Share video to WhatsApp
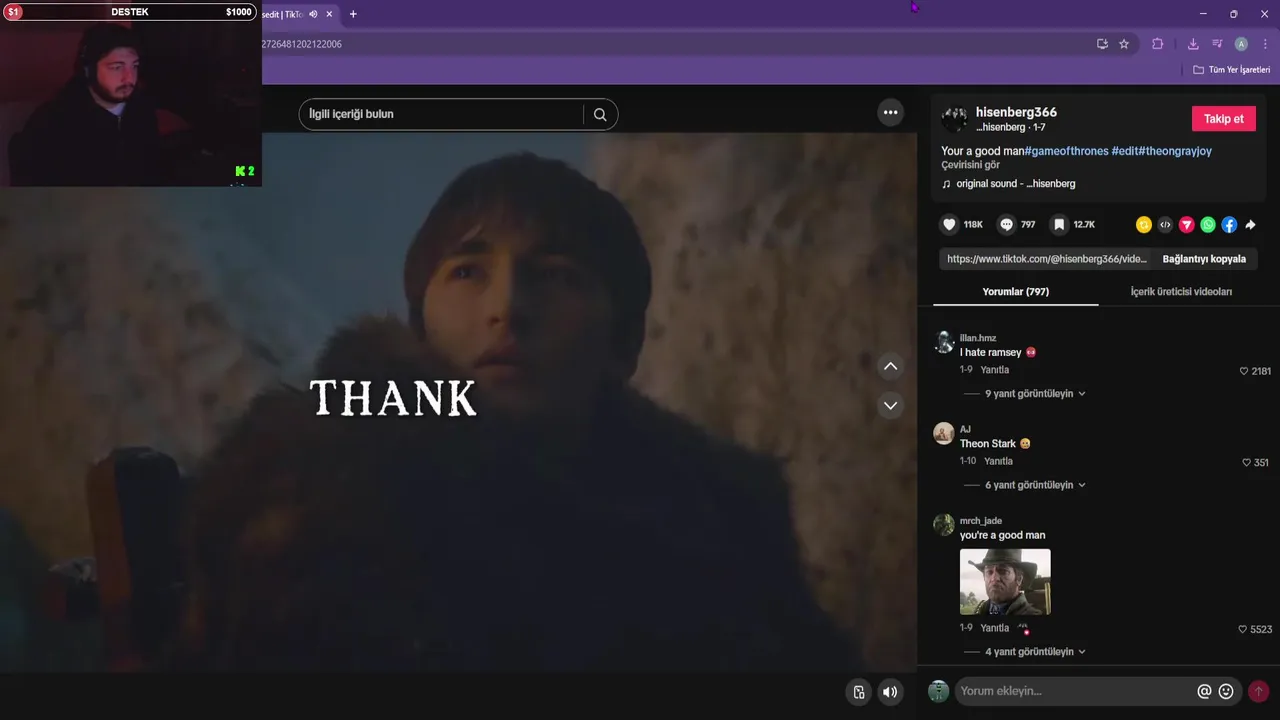 (x=1208, y=225)
